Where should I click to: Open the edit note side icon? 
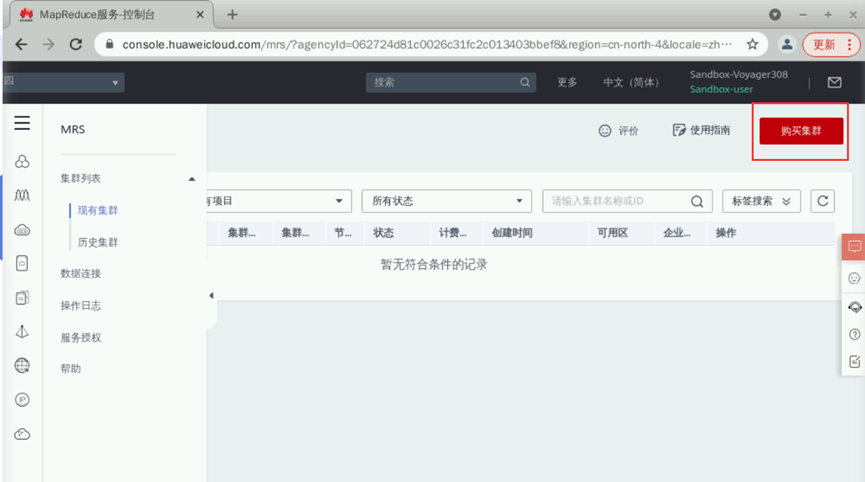(x=855, y=361)
